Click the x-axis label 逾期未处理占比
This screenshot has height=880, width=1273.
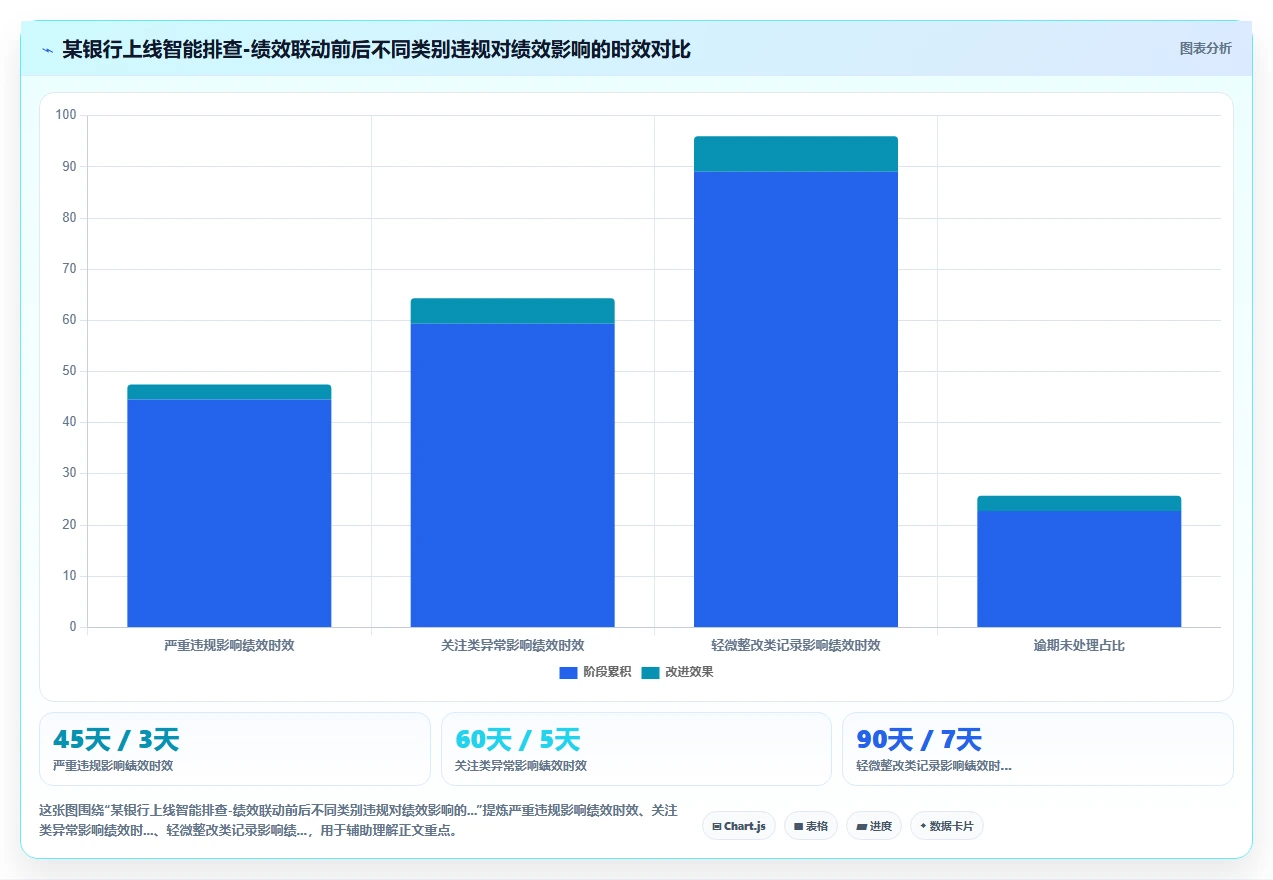point(1078,646)
